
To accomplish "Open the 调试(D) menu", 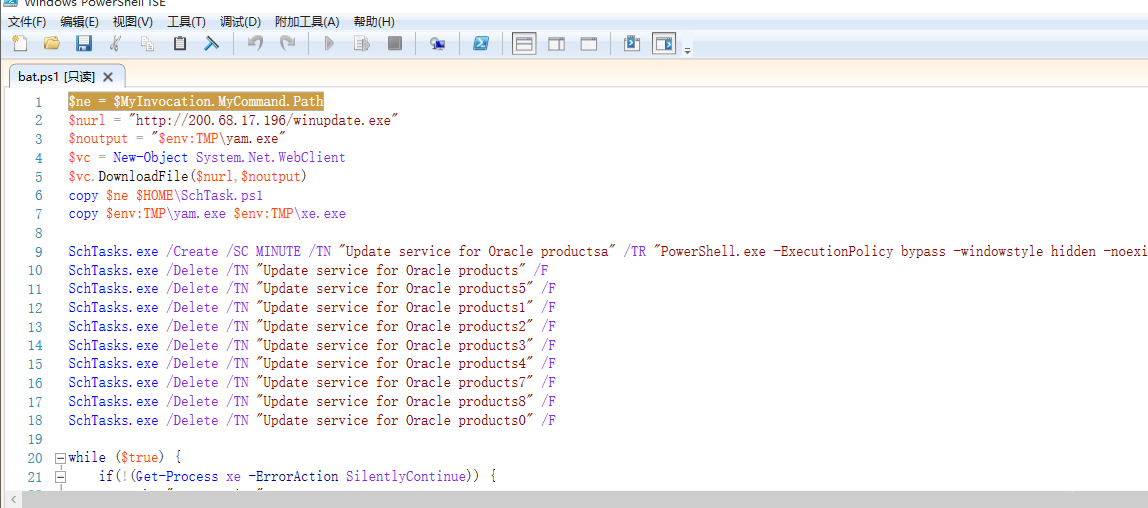I will [239, 22].
